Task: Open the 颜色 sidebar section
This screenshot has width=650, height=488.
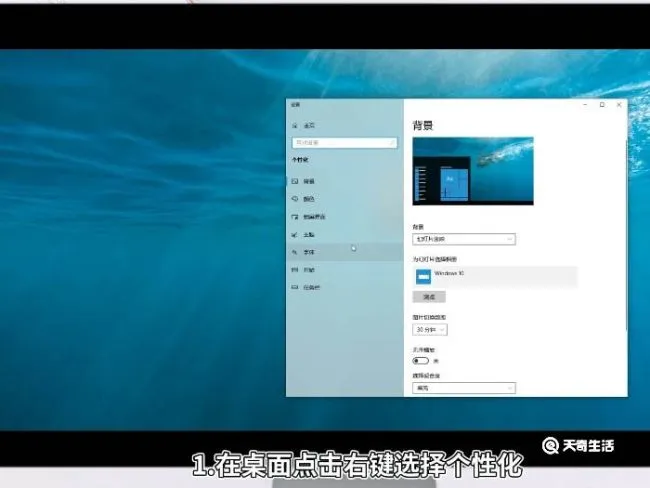Action: tap(344, 199)
